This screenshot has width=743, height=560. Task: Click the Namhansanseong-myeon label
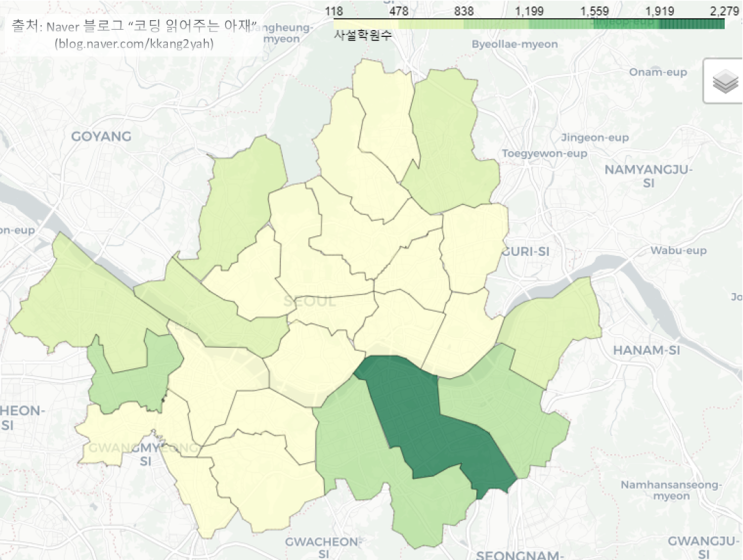pyautogui.click(x=671, y=490)
